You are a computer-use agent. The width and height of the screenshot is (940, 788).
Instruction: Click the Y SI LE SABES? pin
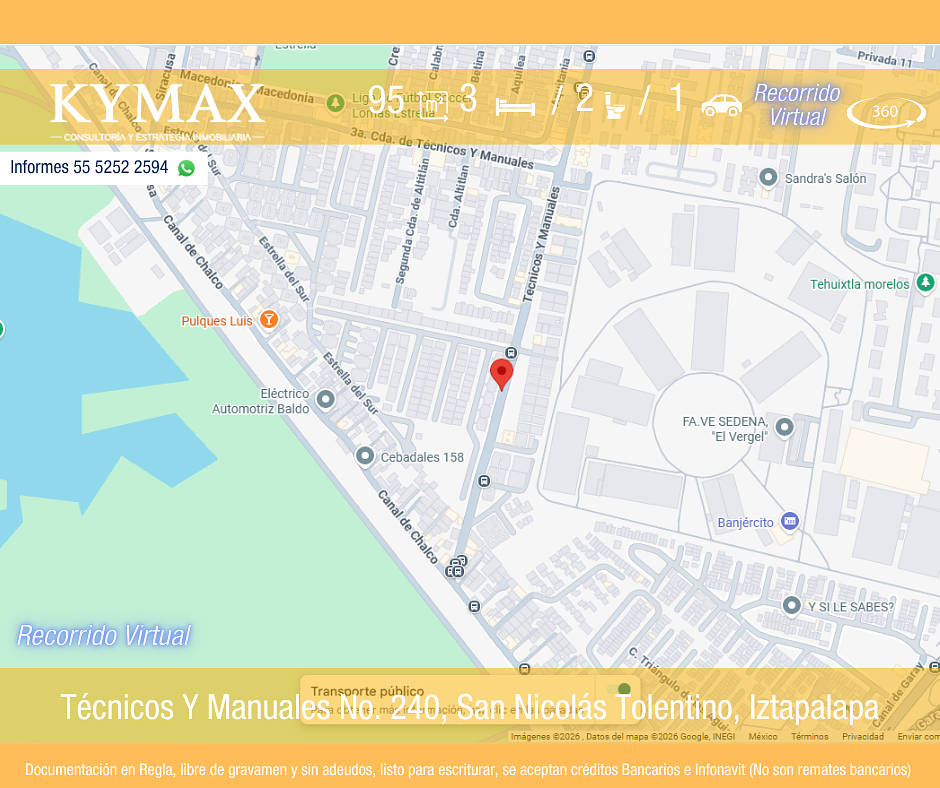791,606
